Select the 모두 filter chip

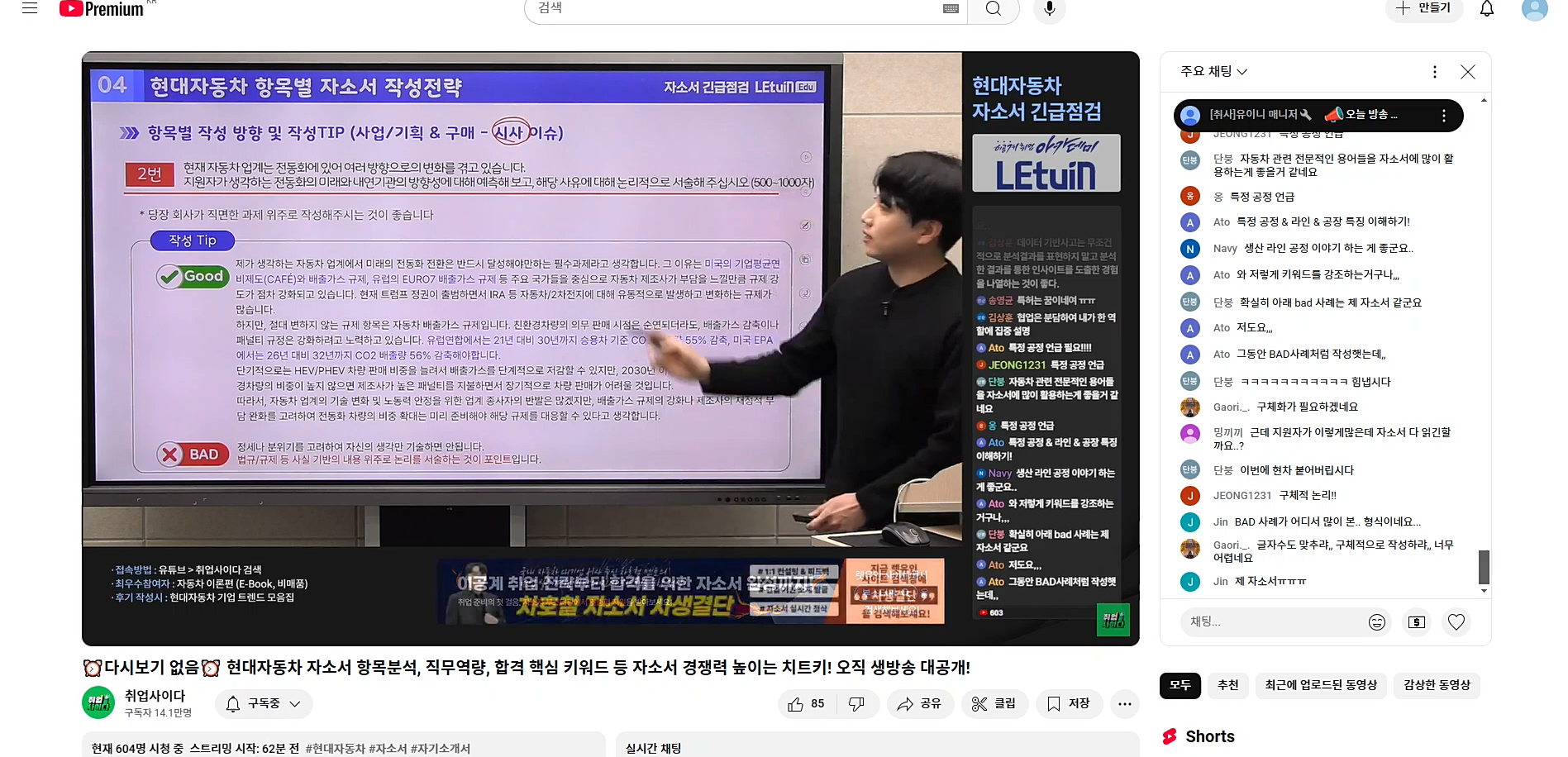(1180, 685)
